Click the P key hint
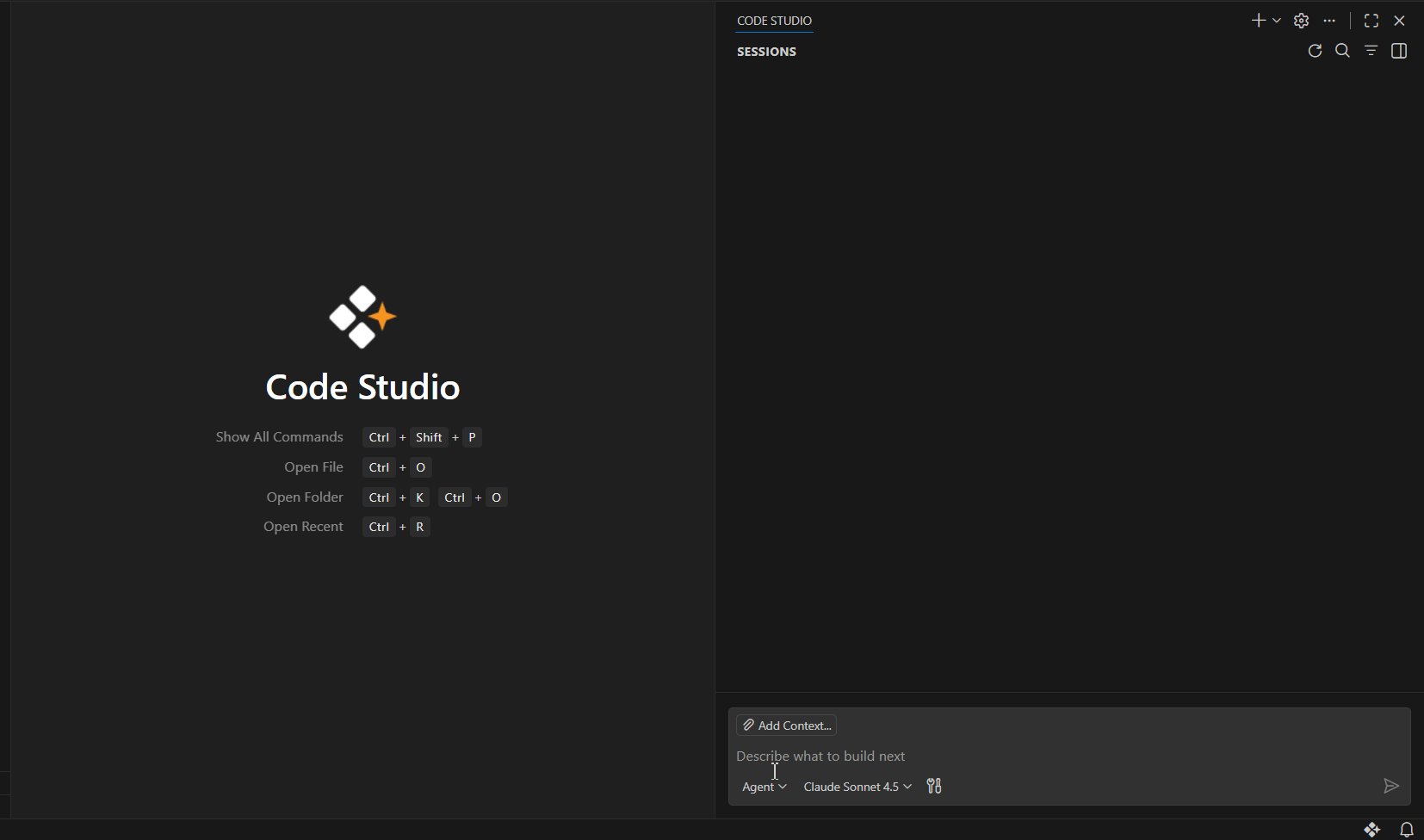The height and width of the screenshot is (840, 1424). tap(472, 437)
